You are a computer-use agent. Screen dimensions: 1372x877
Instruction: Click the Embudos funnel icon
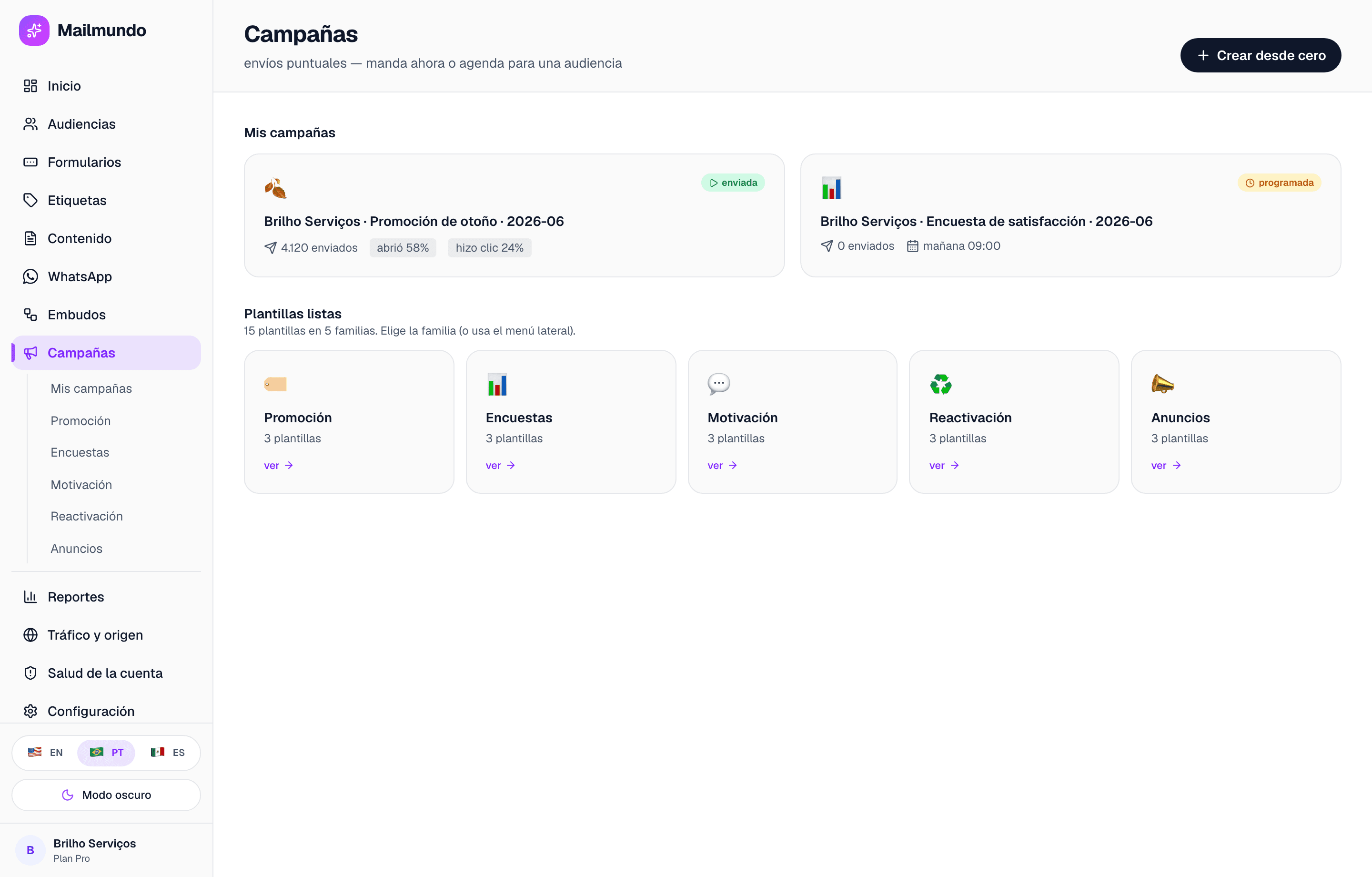pyautogui.click(x=30, y=315)
